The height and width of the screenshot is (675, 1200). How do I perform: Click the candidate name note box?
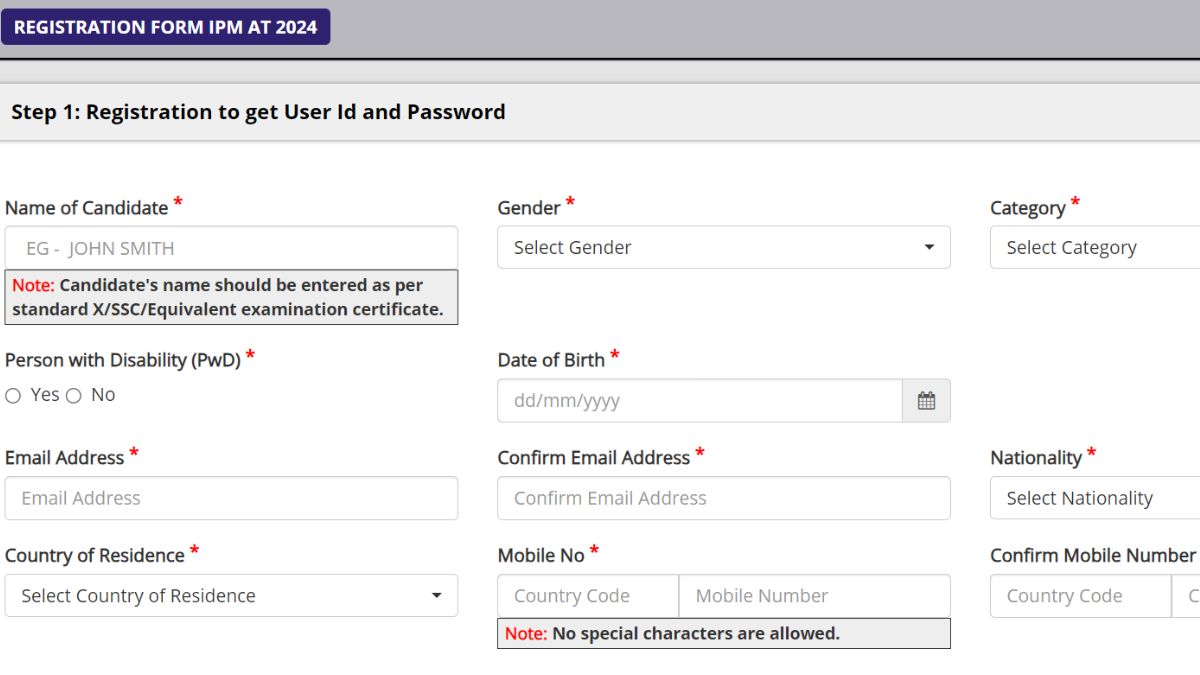click(231, 297)
